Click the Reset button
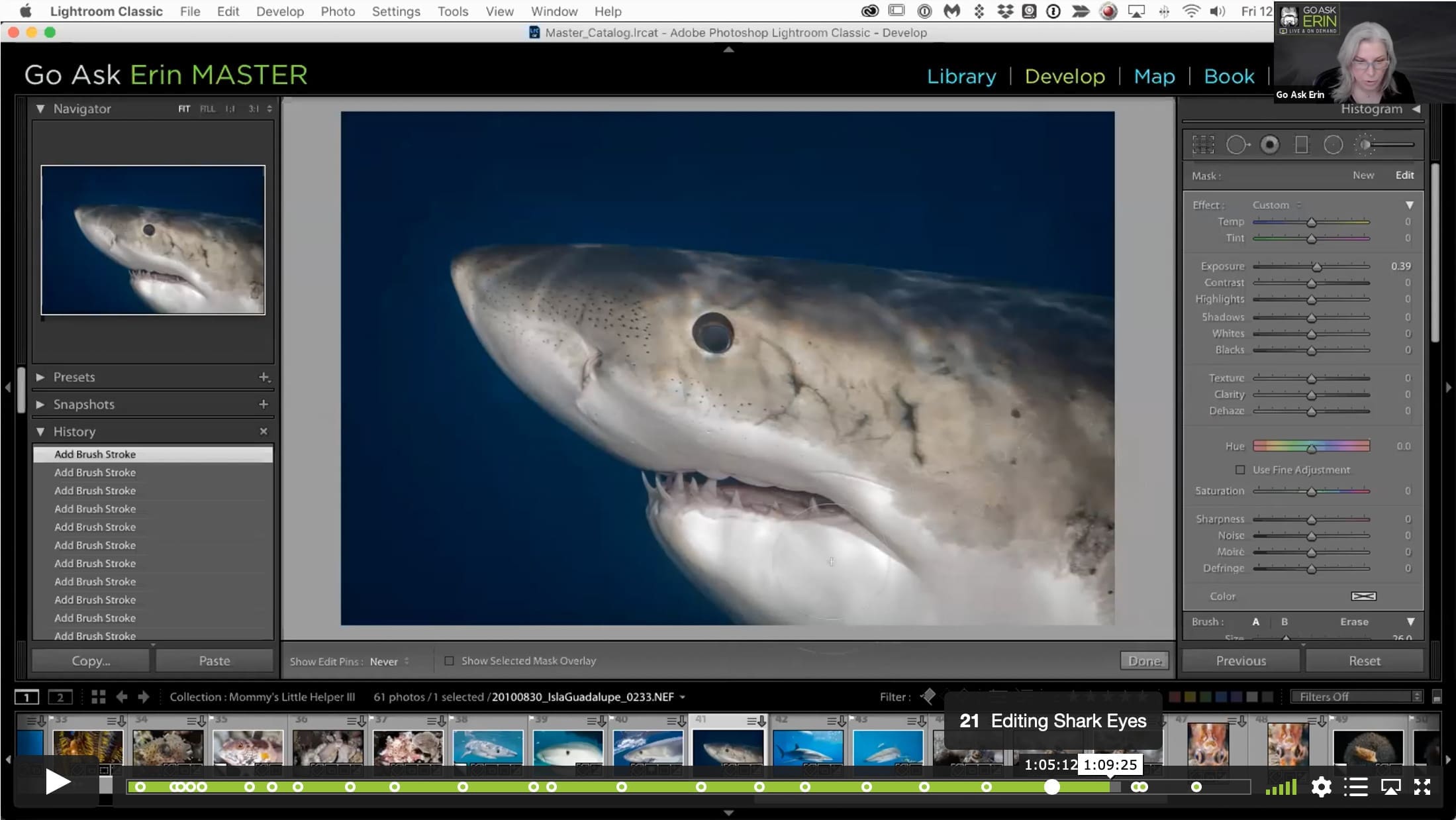Viewport: 1456px width, 820px height. tap(1365, 661)
